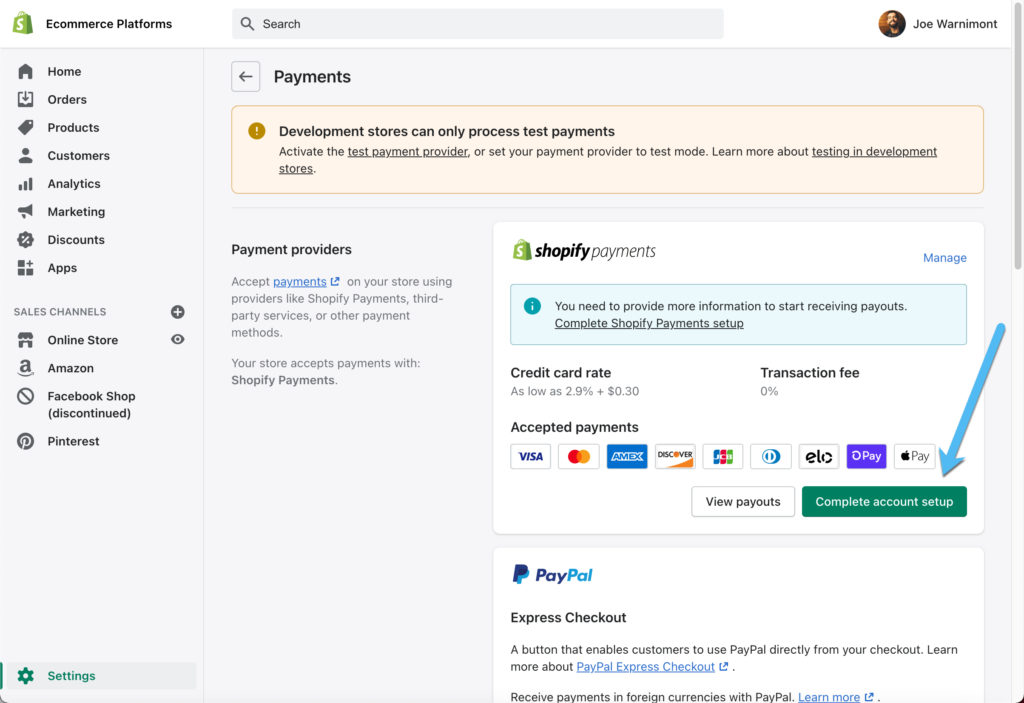The height and width of the screenshot is (703, 1024).
Task: Click the Shopify Payments logo
Action: coord(584,250)
